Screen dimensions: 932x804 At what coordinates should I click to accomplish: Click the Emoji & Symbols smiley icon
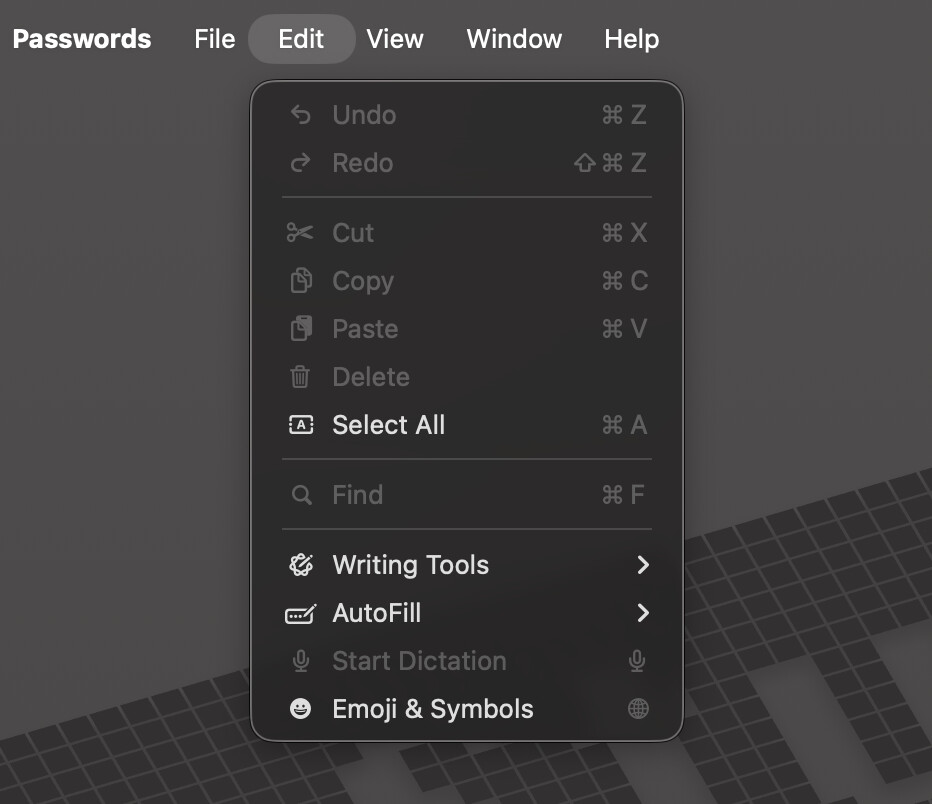coord(300,709)
